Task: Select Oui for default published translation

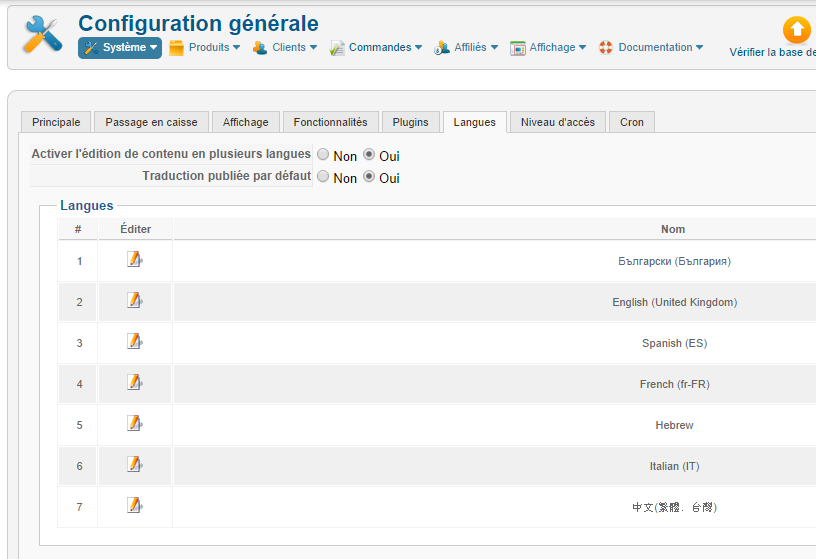Action: [369, 177]
